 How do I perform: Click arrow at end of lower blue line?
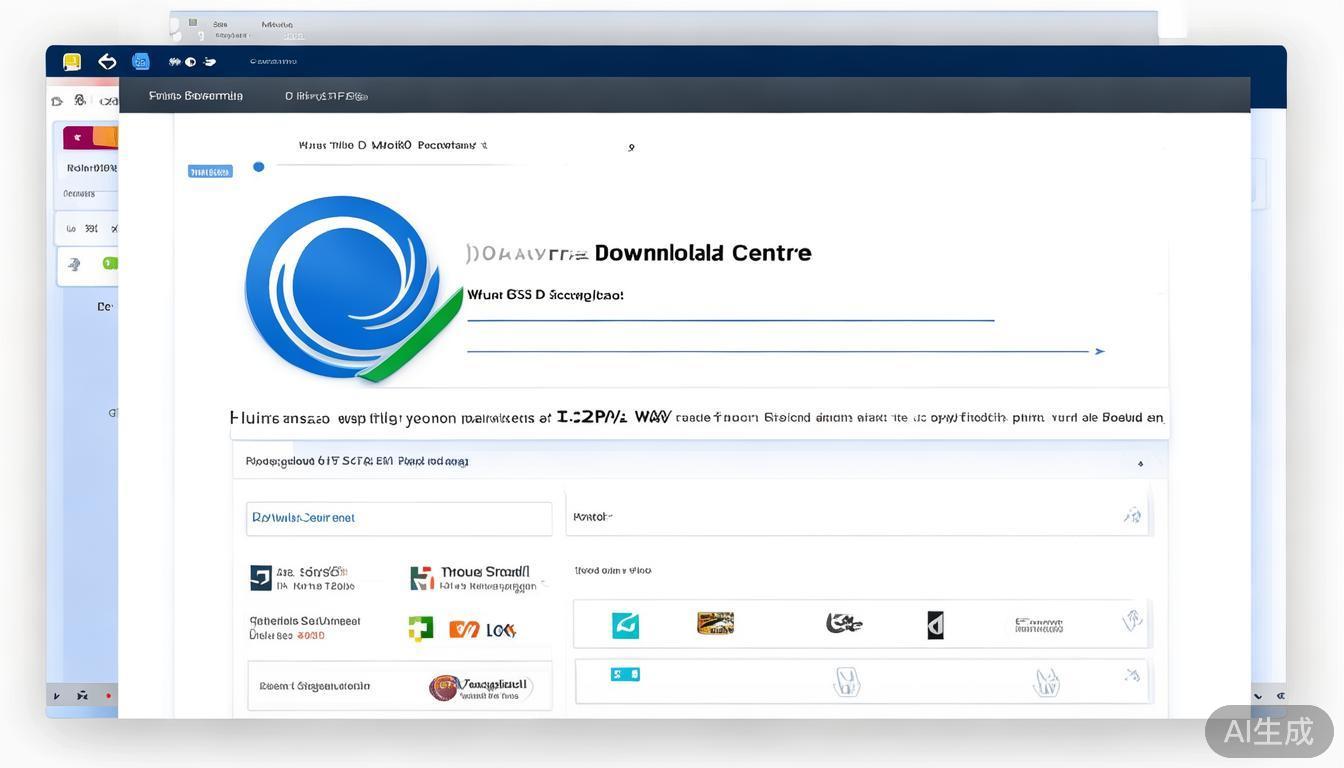tap(1100, 351)
